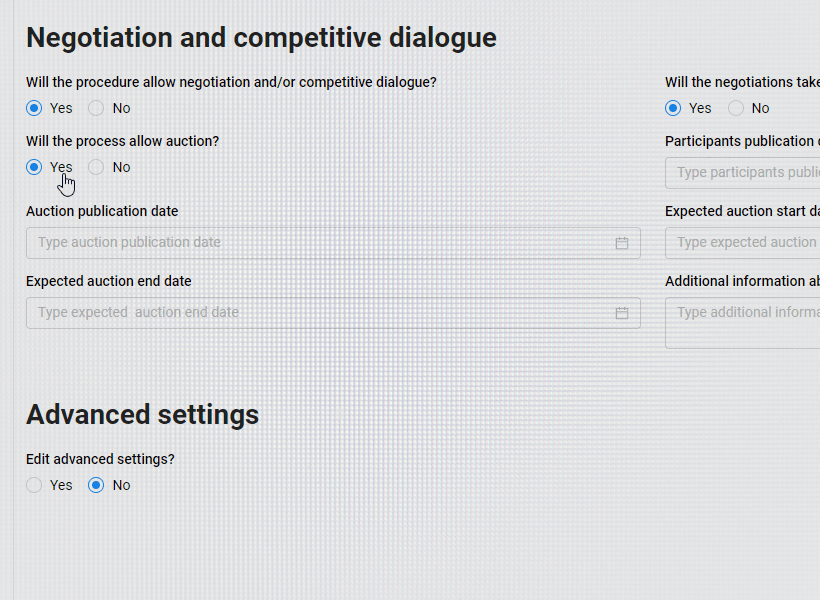Focus the expected auction end date field
Screen dimensions: 820x600
[x=320, y=313]
